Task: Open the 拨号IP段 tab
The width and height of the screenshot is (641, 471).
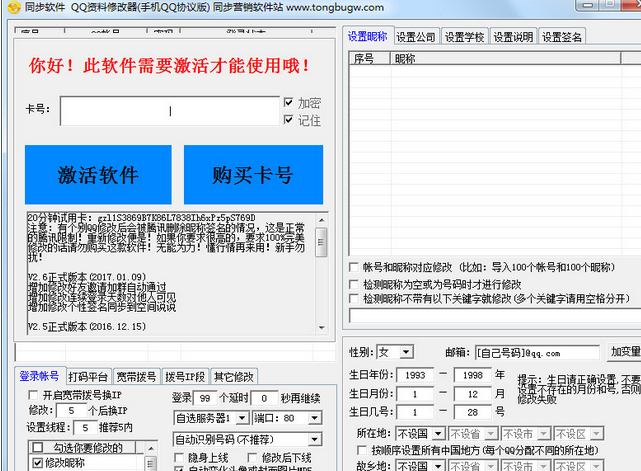Action: 185,377
